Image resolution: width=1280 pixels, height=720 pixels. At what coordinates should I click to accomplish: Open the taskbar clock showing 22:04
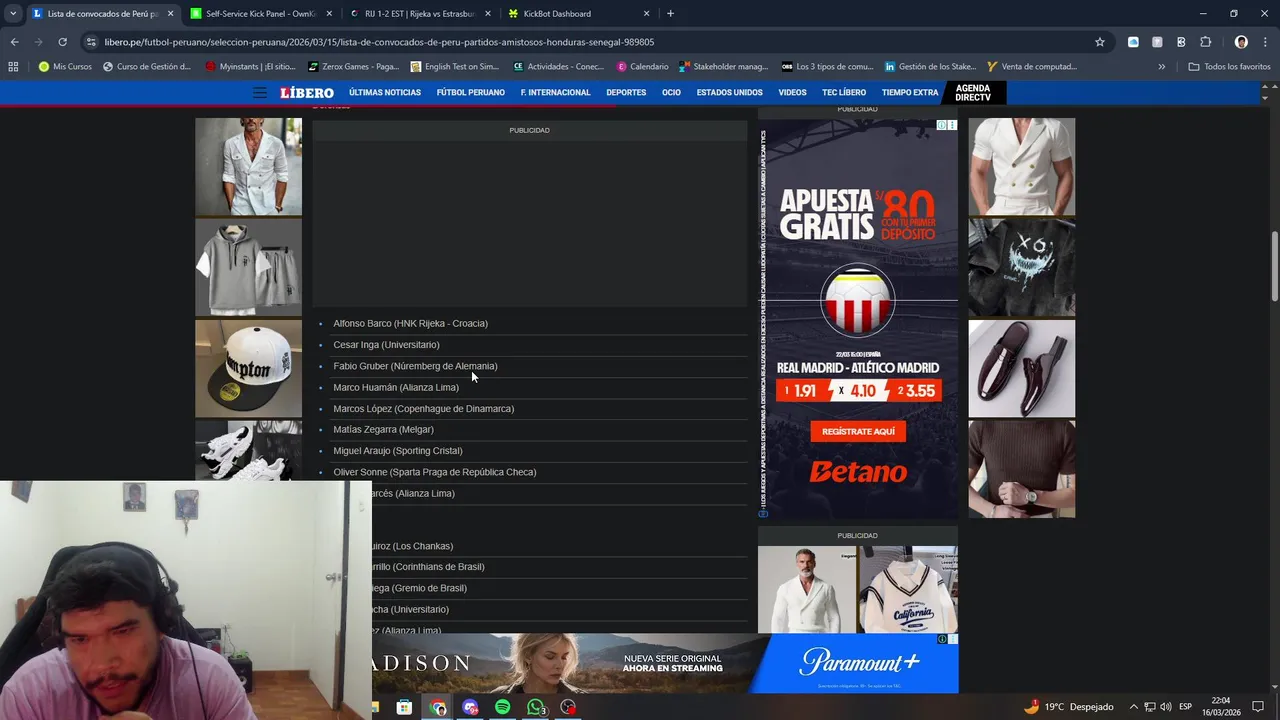(1220, 707)
